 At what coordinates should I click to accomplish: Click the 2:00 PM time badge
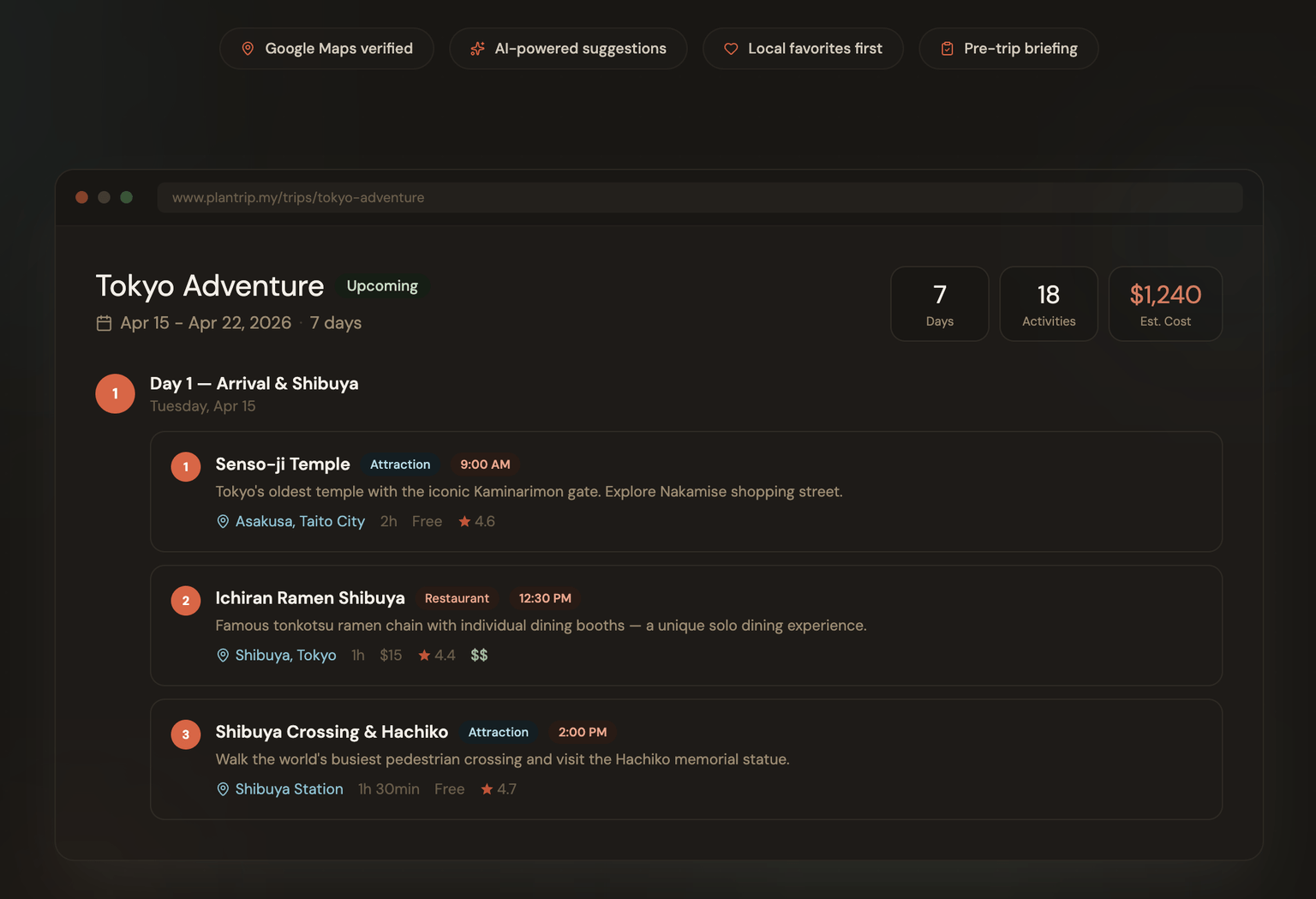click(x=583, y=732)
